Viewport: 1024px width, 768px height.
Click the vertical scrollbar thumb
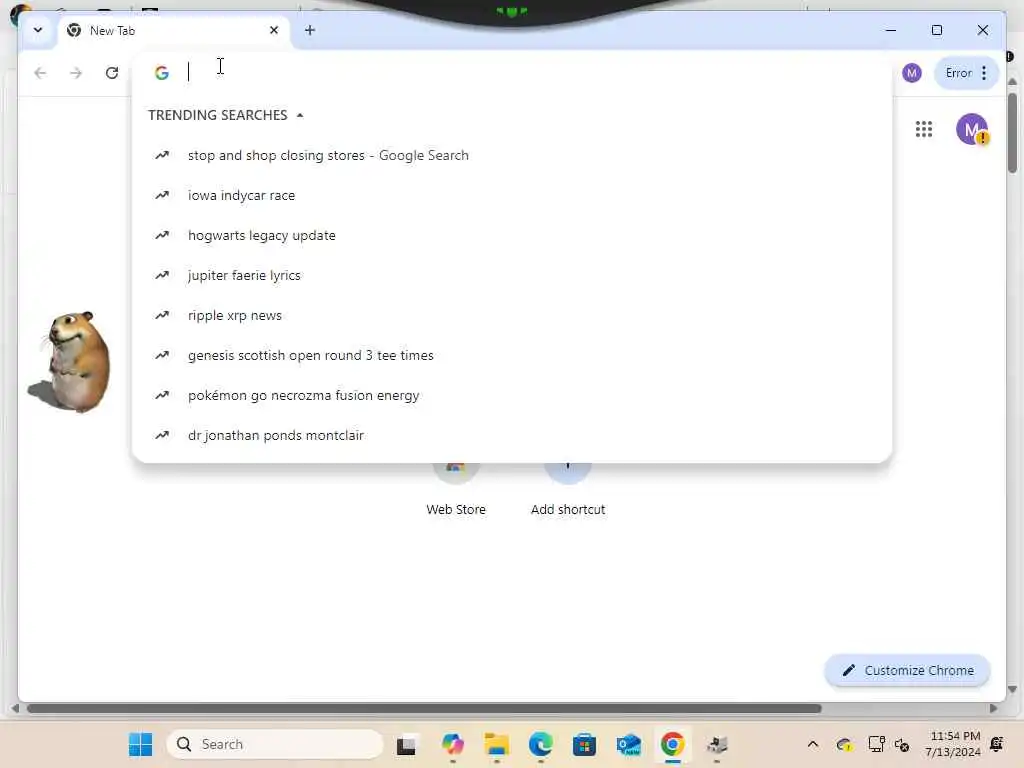[1012, 133]
